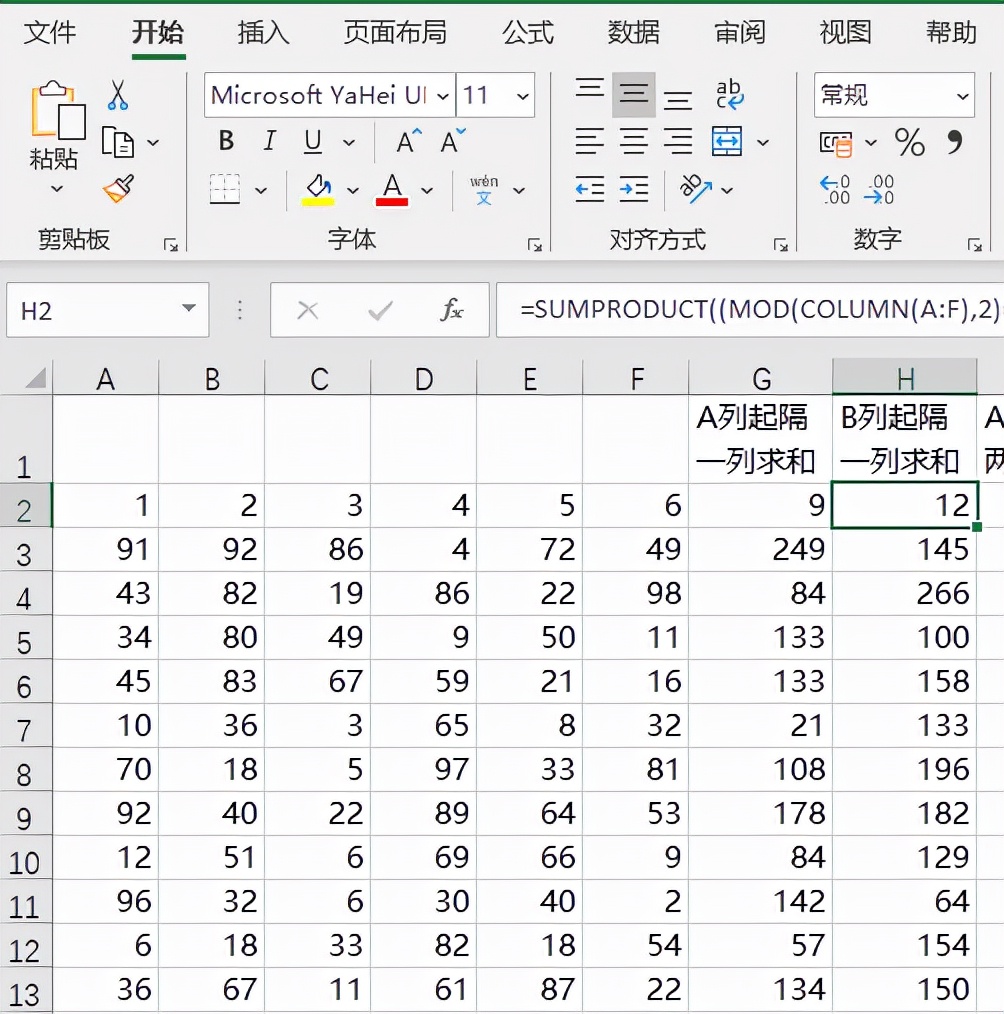
Task: Click the formula bar input
Action: pos(750,309)
